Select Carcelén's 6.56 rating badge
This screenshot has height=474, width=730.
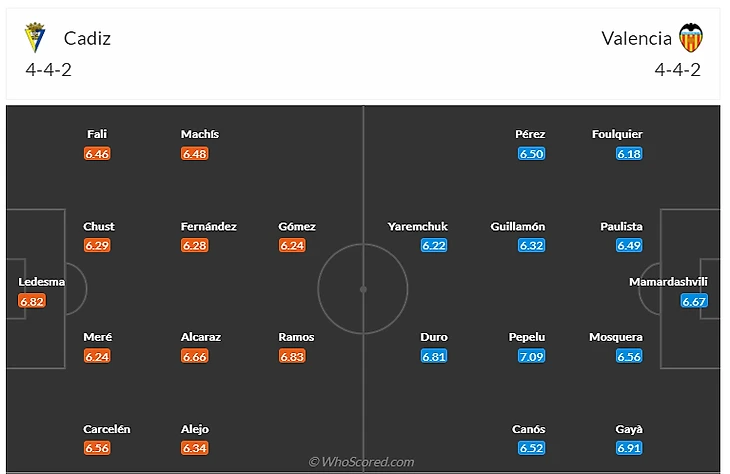click(x=97, y=448)
